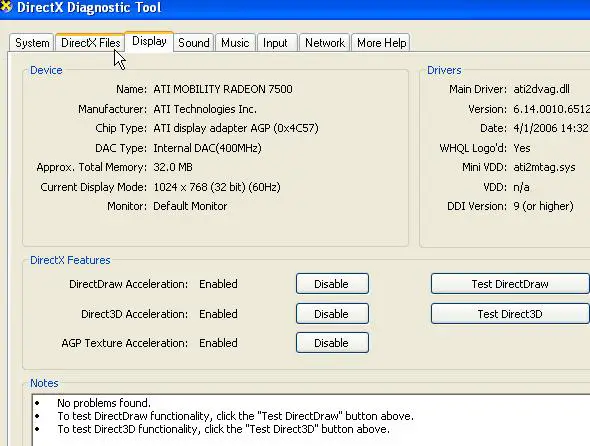
Task: Click DirectDraw Acceleration Enabled status
Action: pos(218,284)
